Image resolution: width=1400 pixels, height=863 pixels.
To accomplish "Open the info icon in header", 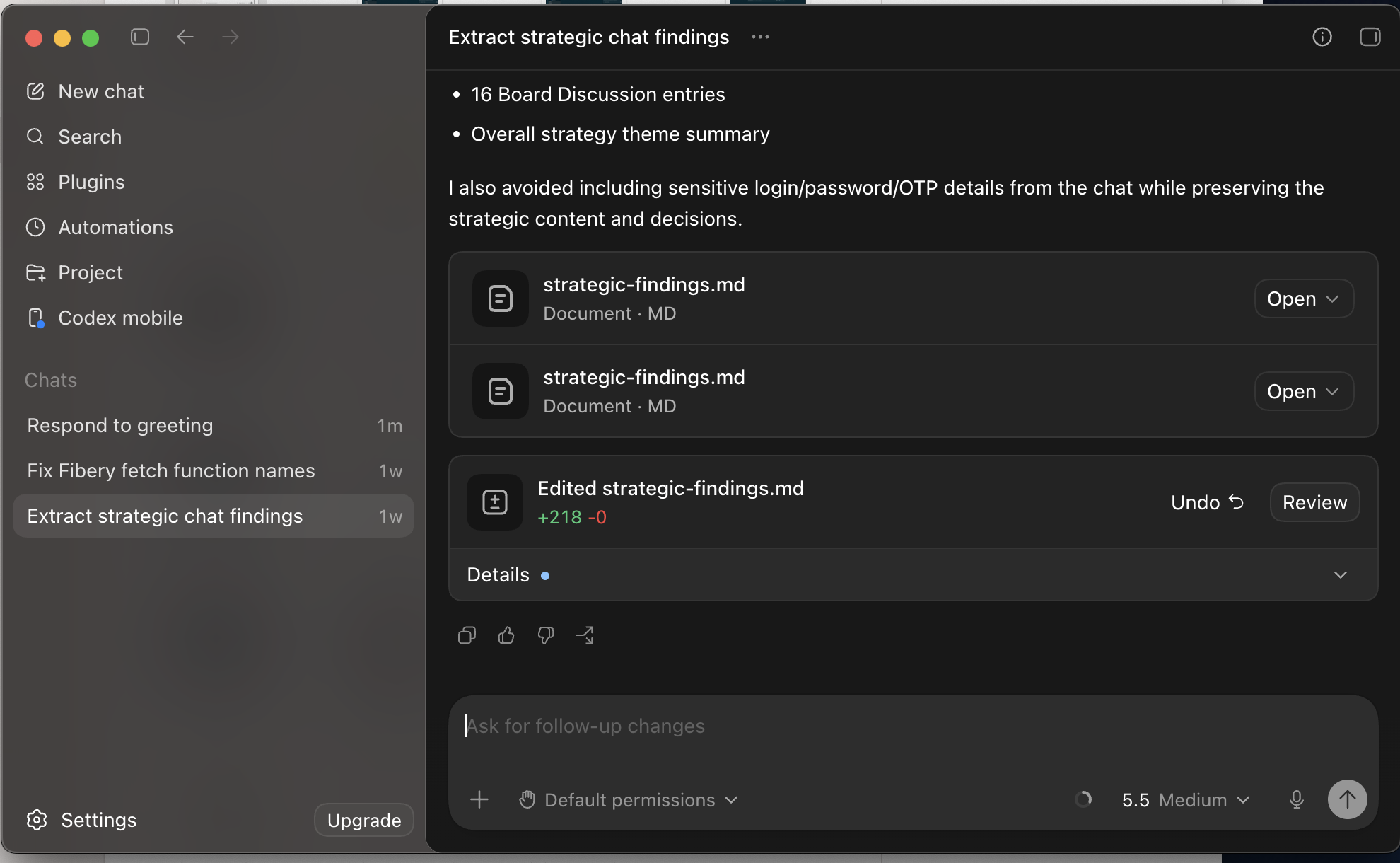I will tap(1322, 37).
